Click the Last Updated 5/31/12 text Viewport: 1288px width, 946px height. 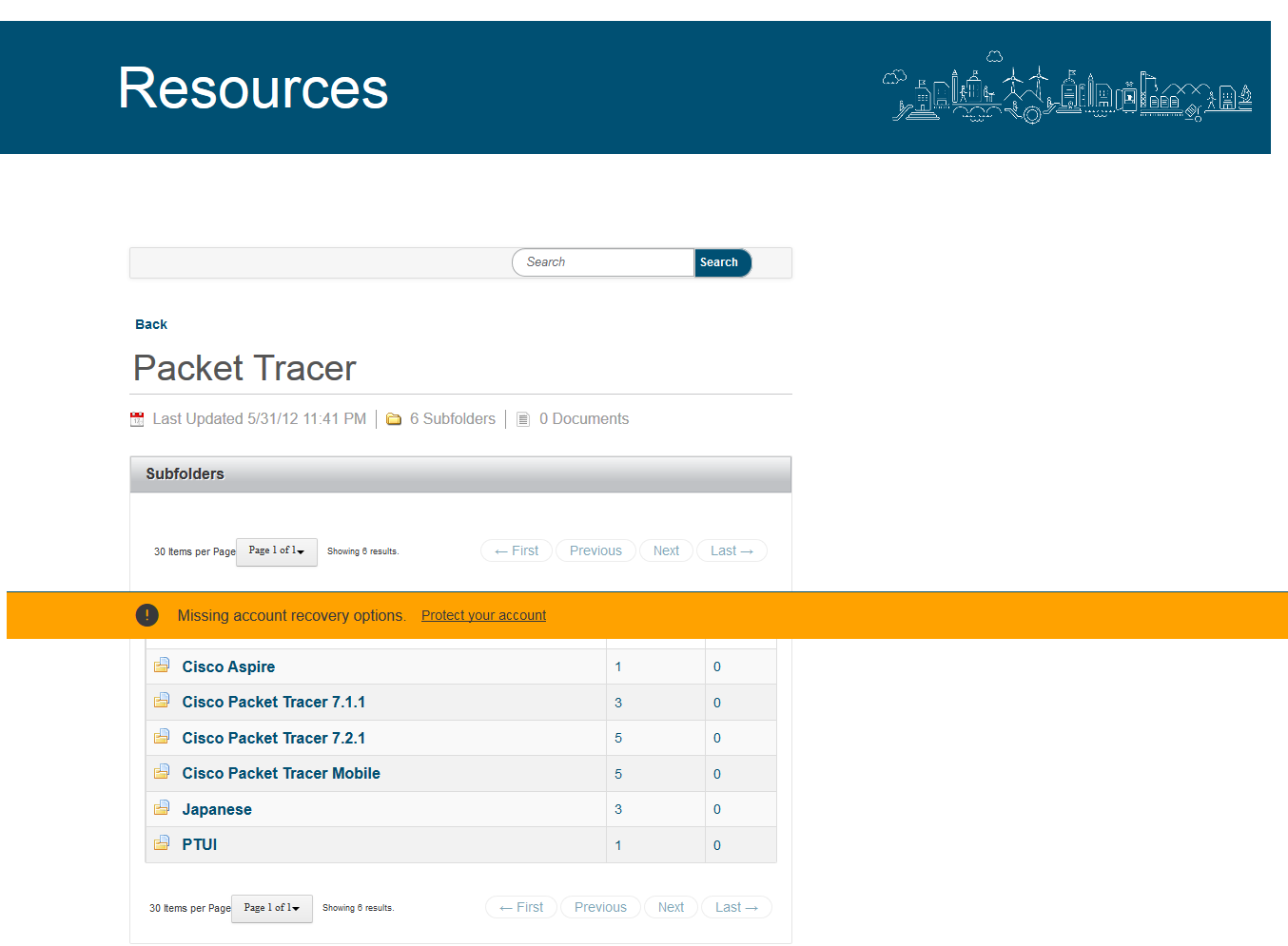(x=259, y=419)
